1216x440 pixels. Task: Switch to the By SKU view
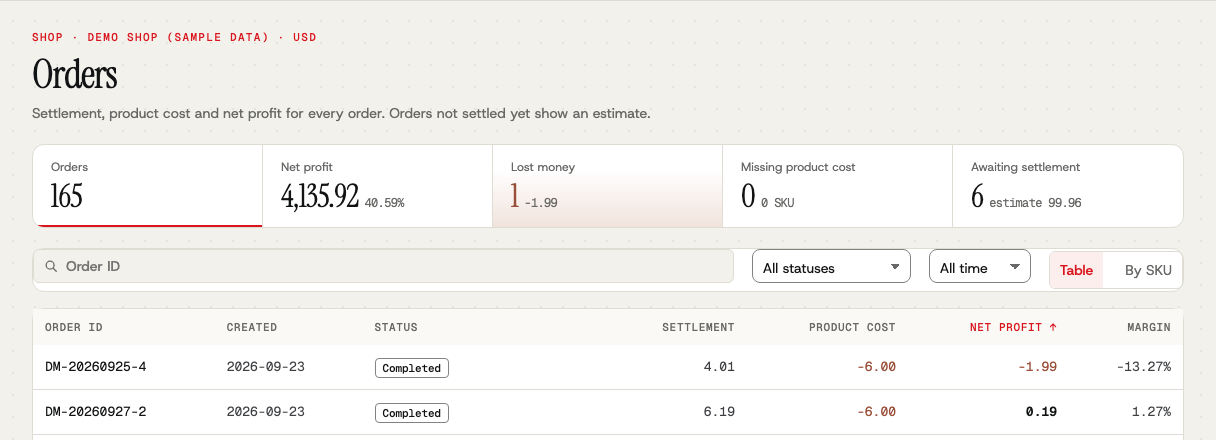pyautogui.click(x=1148, y=270)
